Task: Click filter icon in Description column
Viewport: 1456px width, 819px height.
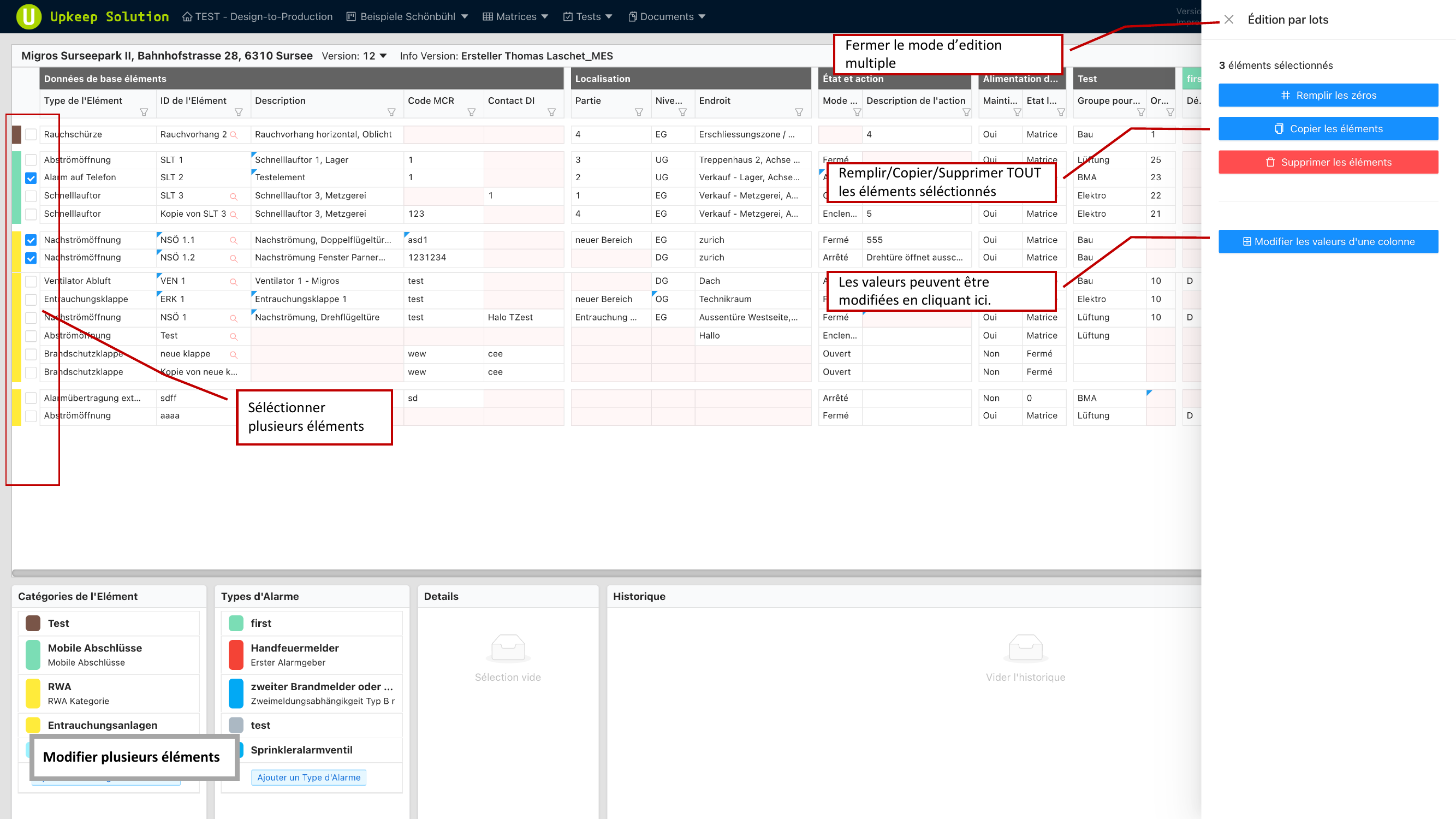Action: click(x=391, y=112)
